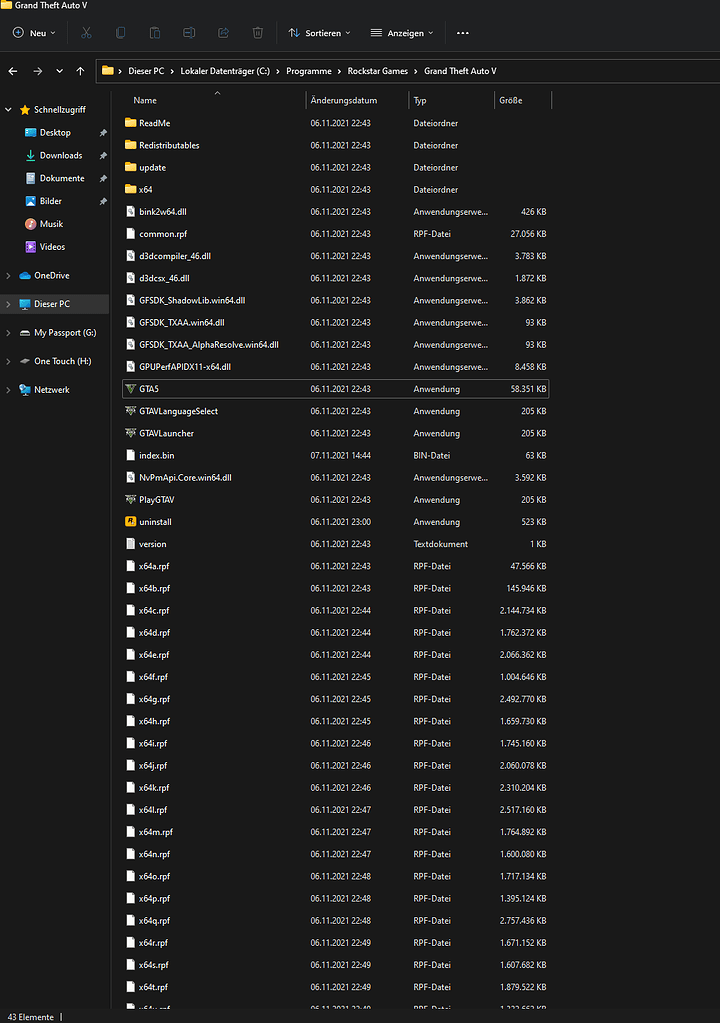Expand the Dieser PC tree node
This screenshot has width=720, height=1023.
[x=8, y=304]
